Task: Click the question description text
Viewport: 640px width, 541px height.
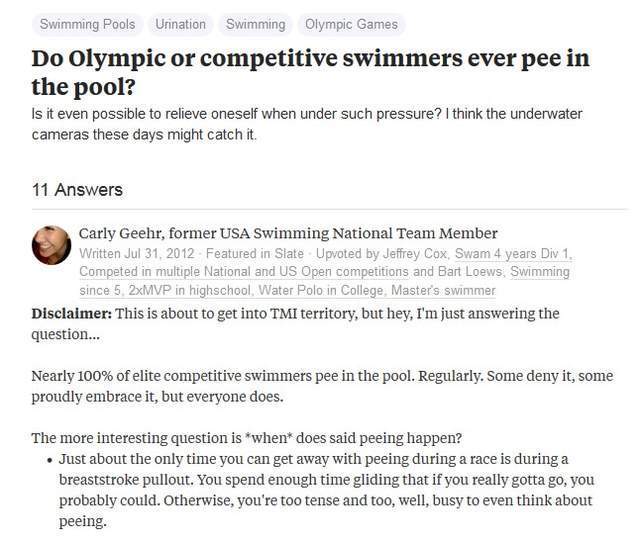Action: (x=307, y=124)
